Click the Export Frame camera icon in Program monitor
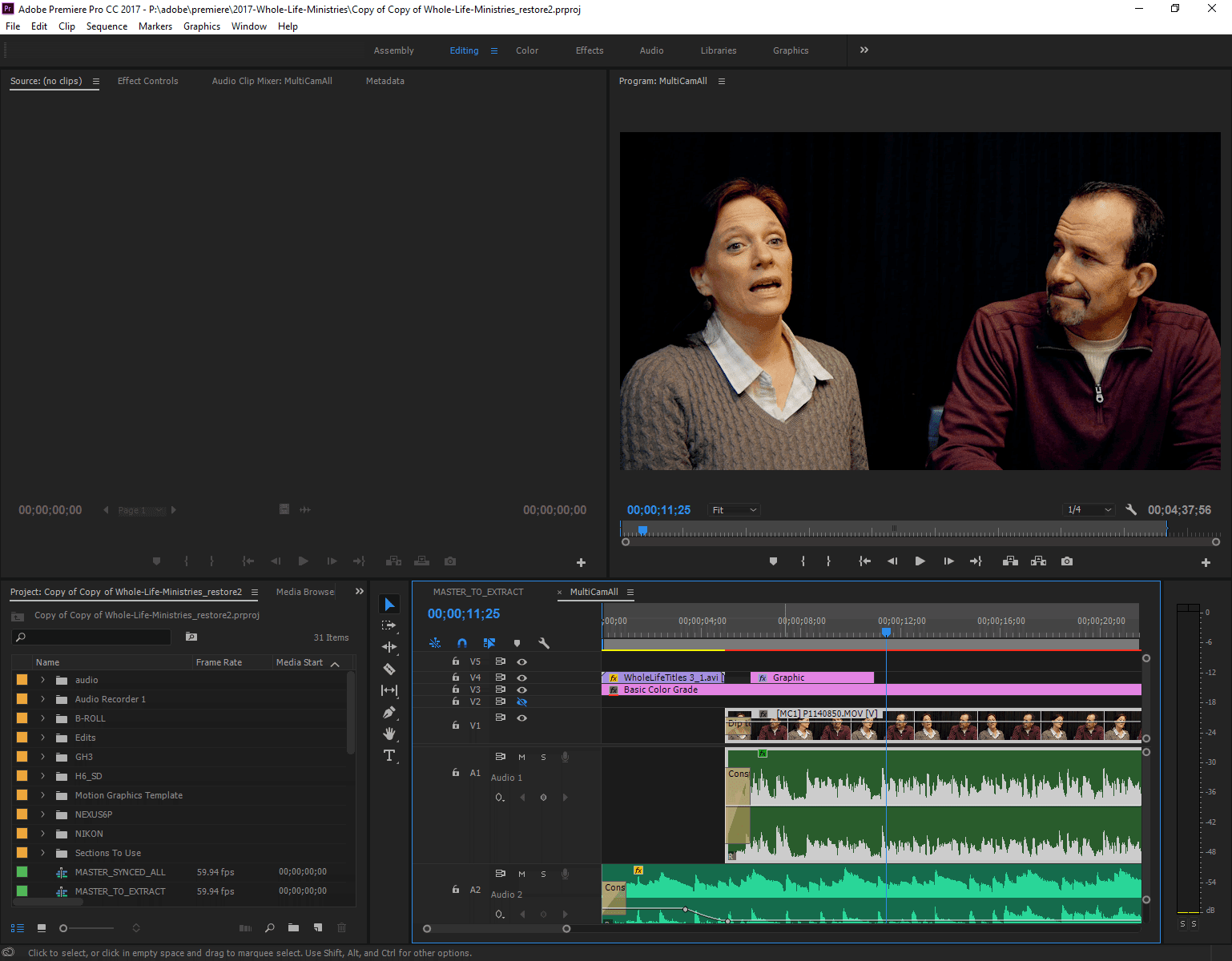Screen dimensions: 1232x961 click(1066, 561)
